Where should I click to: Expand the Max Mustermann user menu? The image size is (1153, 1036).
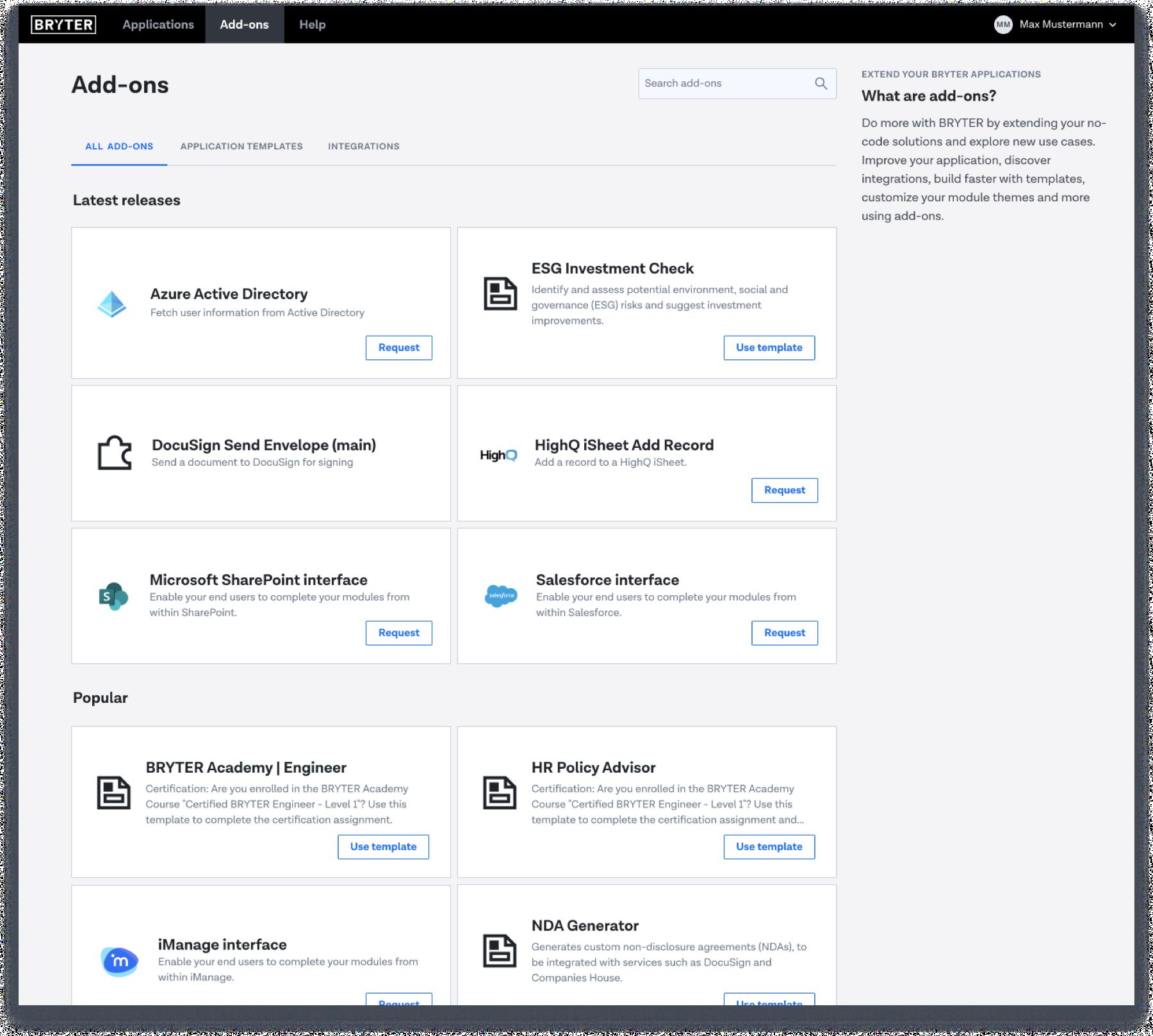pyautogui.click(x=1067, y=24)
